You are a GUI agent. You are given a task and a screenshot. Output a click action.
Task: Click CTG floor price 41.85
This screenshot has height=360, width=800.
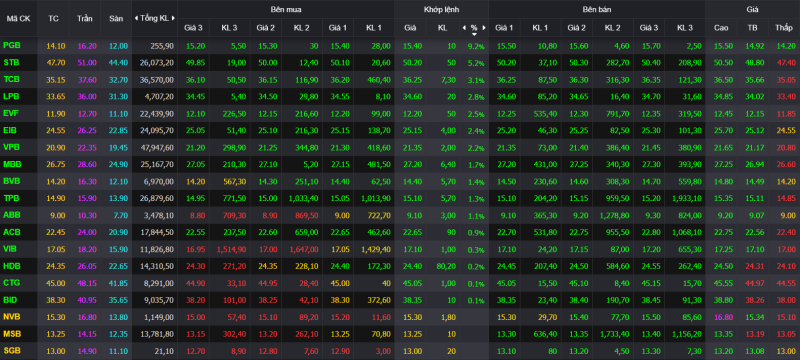tap(118, 283)
